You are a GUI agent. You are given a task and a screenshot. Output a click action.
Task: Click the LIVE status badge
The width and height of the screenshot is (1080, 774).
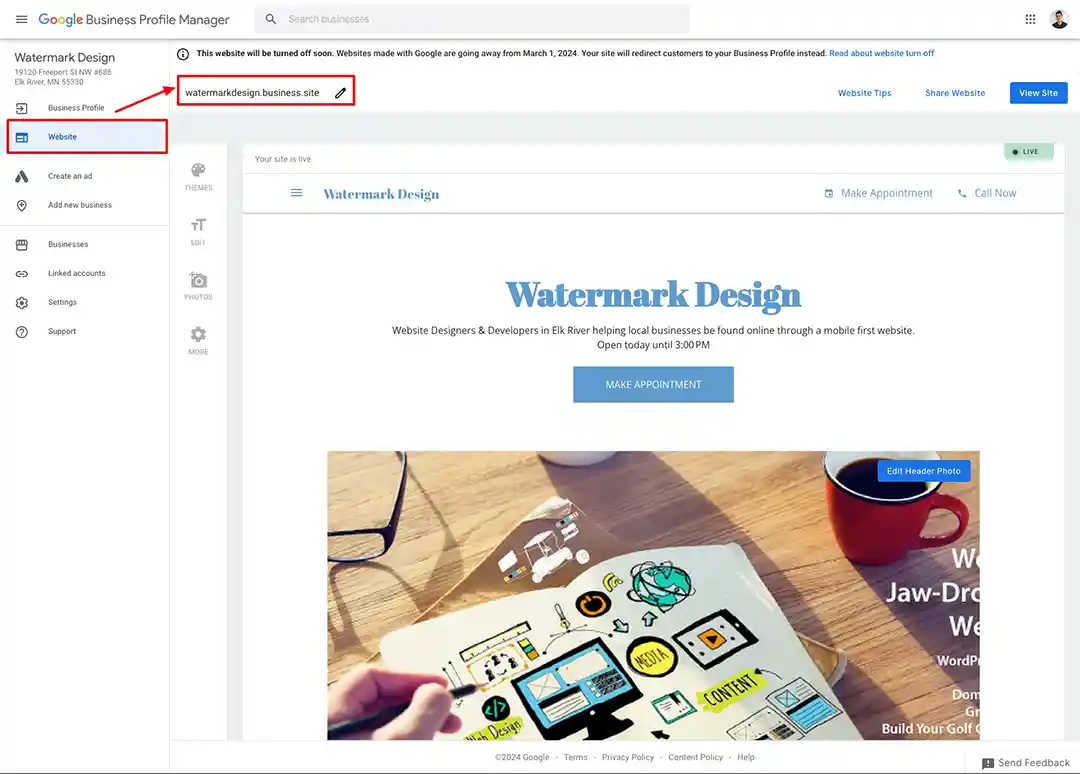coord(1028,152)
